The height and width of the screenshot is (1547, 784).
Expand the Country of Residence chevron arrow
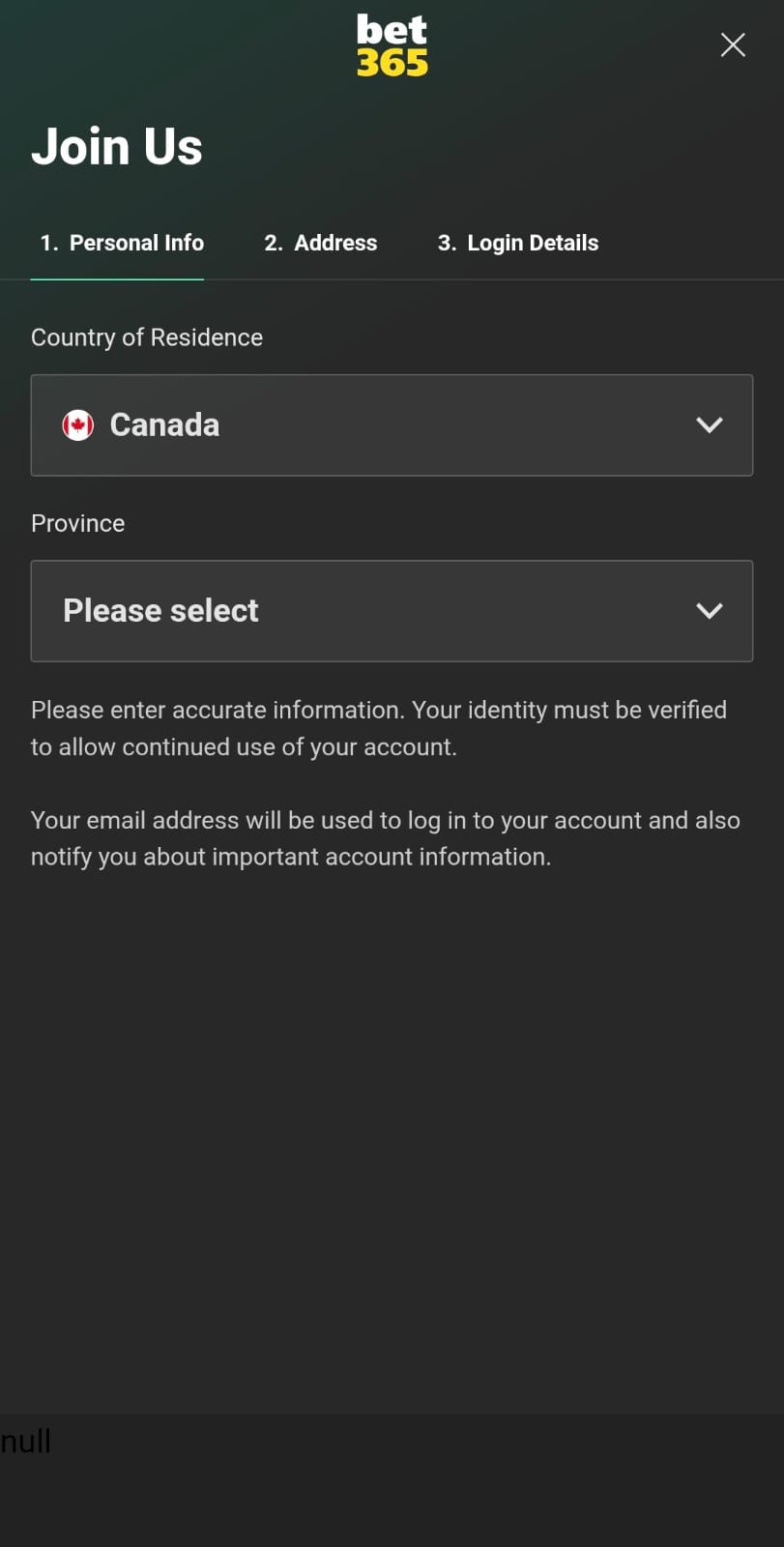[709, 425]
